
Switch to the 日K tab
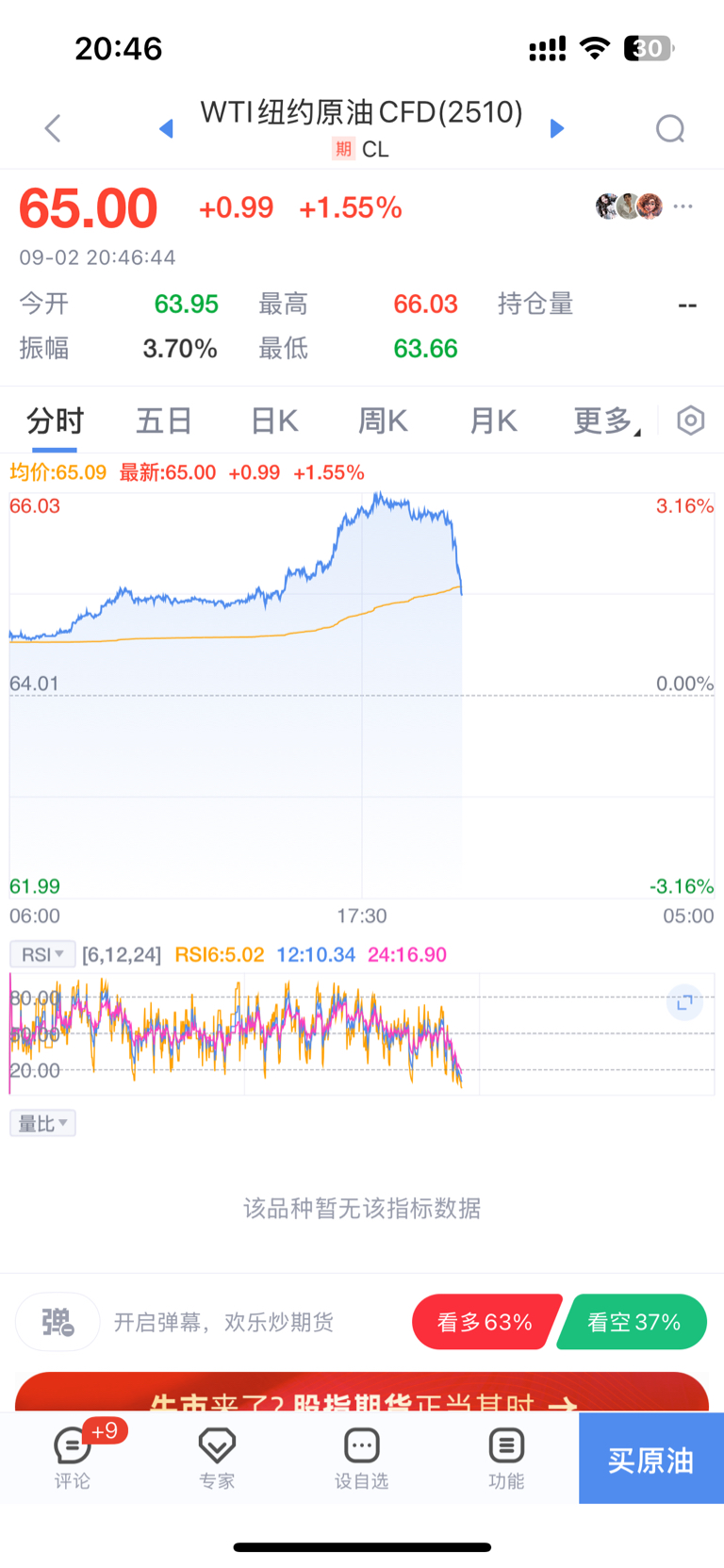pyautogui.click(x=274, y=421)
